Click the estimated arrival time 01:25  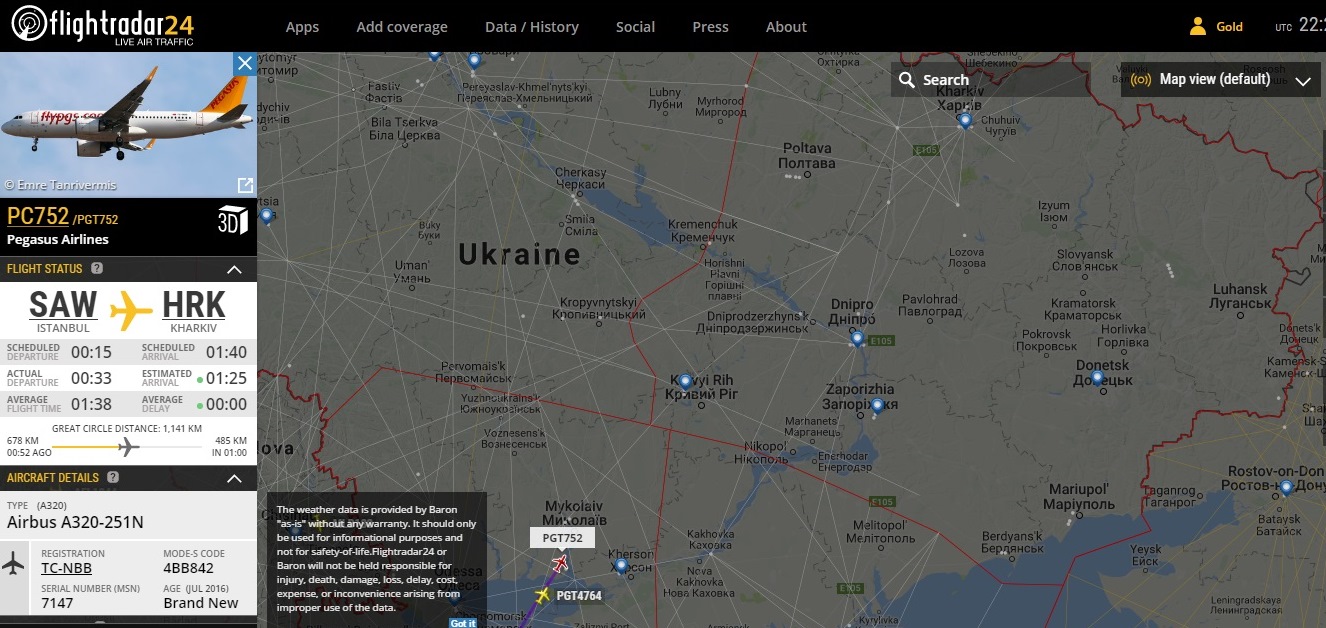tap(226, 378)
